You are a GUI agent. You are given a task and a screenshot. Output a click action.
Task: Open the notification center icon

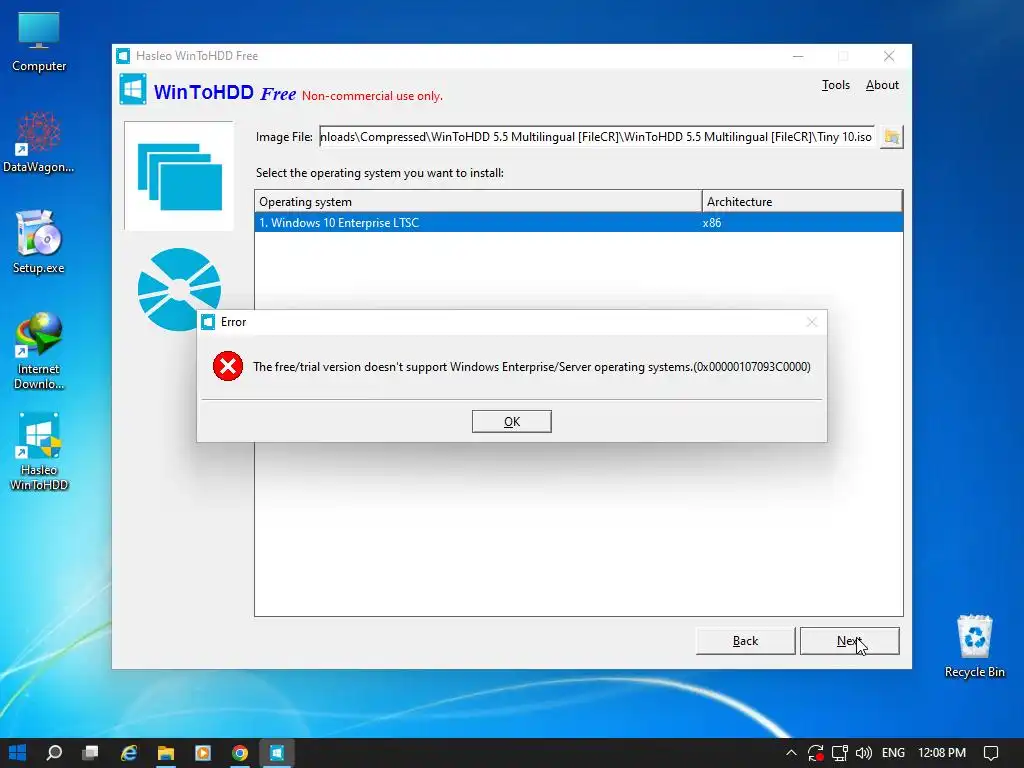point(991,753)
